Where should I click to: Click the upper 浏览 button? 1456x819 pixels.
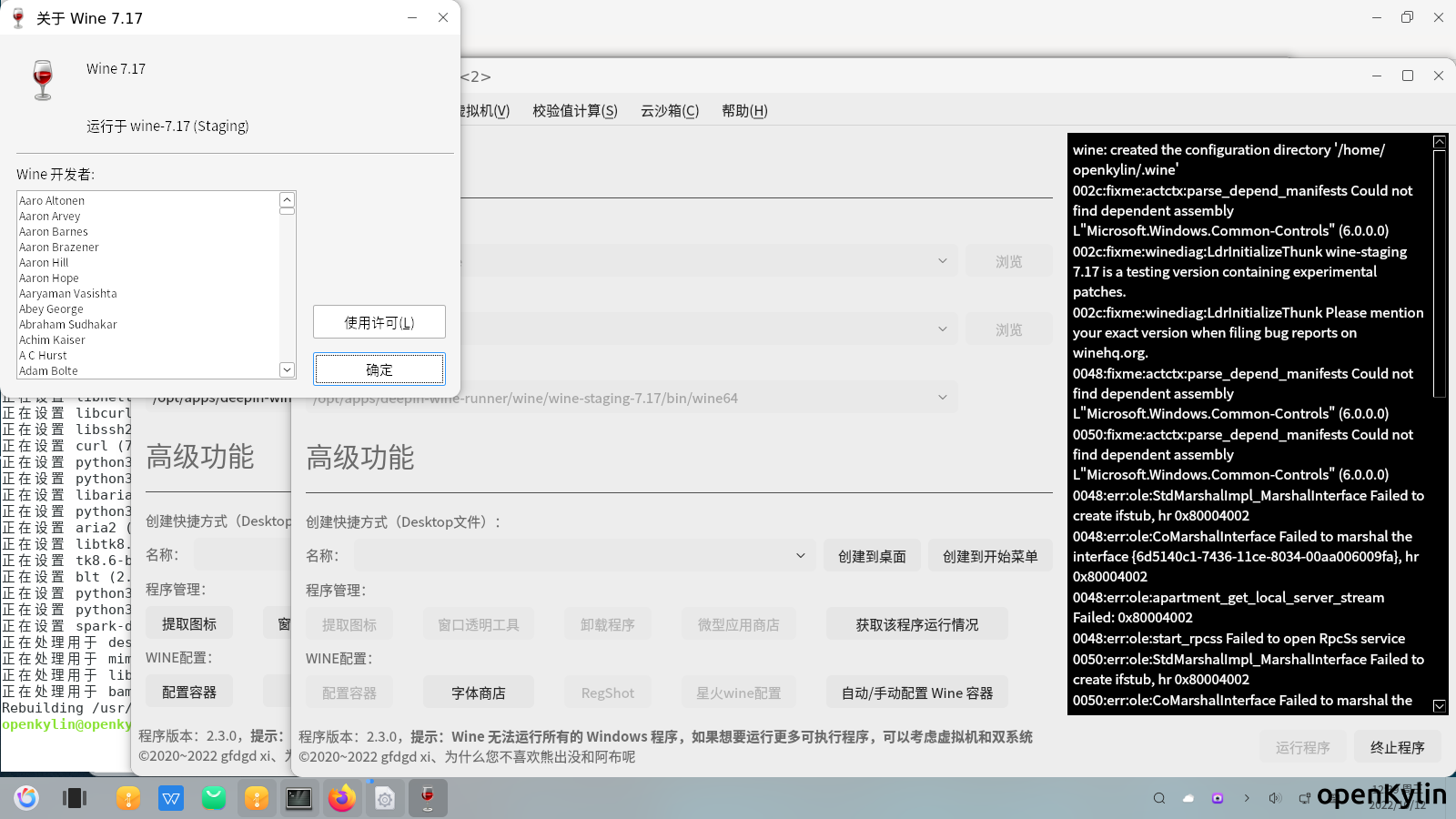coord(1009,261)
